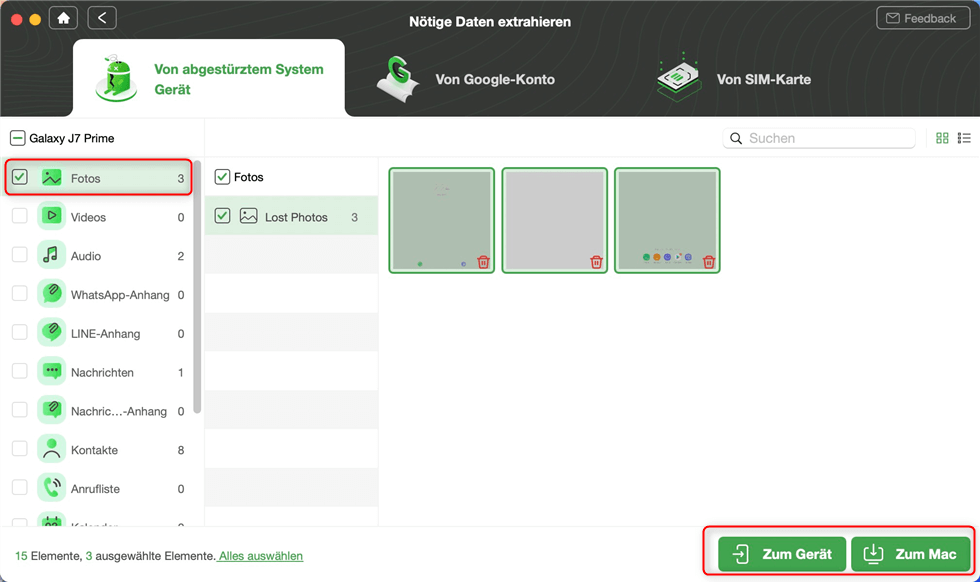Delete the first photo via trash icon

point(483,262)
